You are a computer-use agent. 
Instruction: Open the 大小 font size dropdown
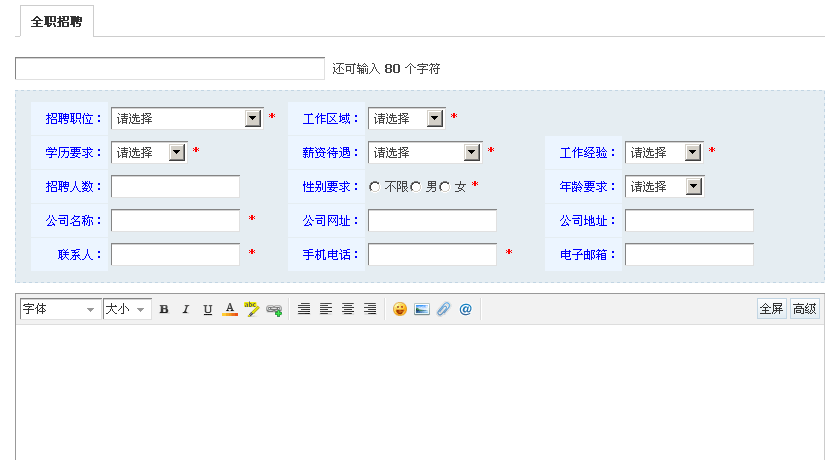[127, 309]
